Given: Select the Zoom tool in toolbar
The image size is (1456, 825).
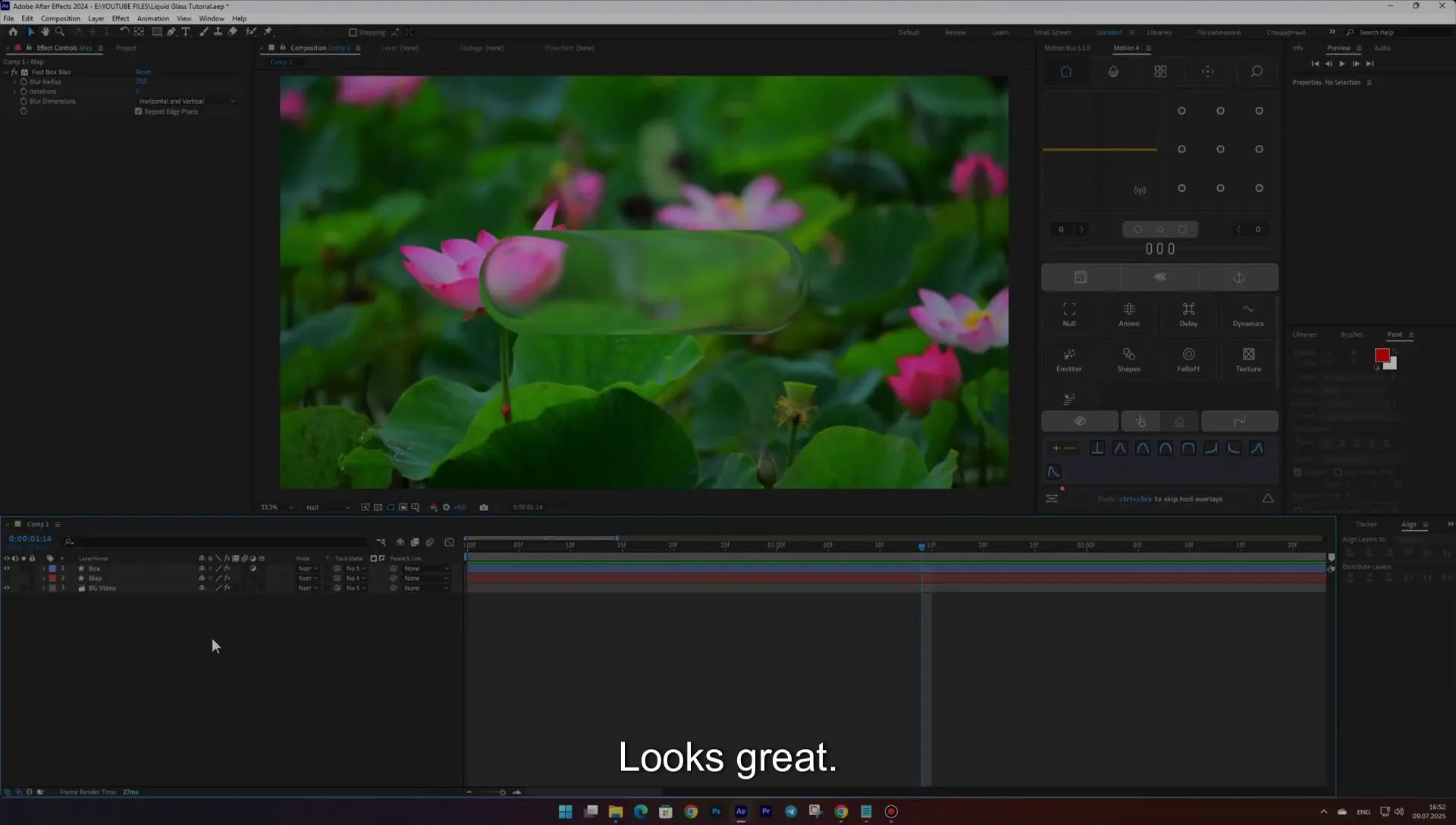Looking at the screenshot, I should (x=60, y=32).
